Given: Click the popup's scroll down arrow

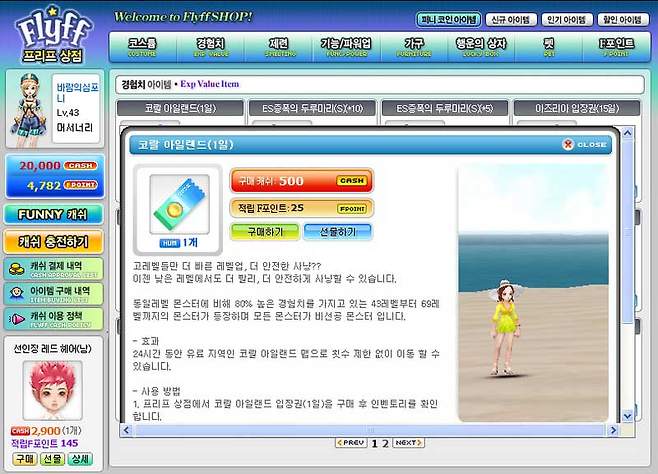Looking at the screenshot, I should [x=627, y=417].
